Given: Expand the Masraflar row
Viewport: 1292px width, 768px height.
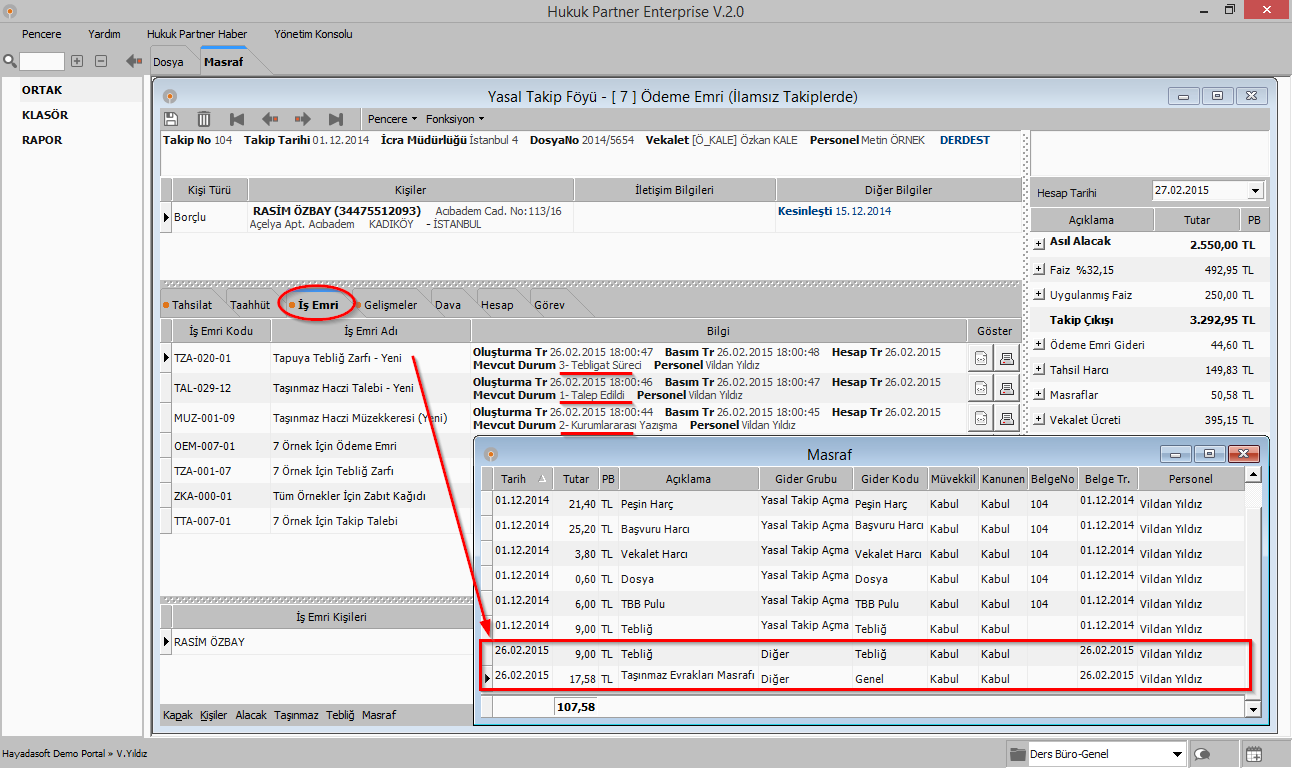Looking at the screenshot, I should pyautogui.click(x=1040, y=395).
